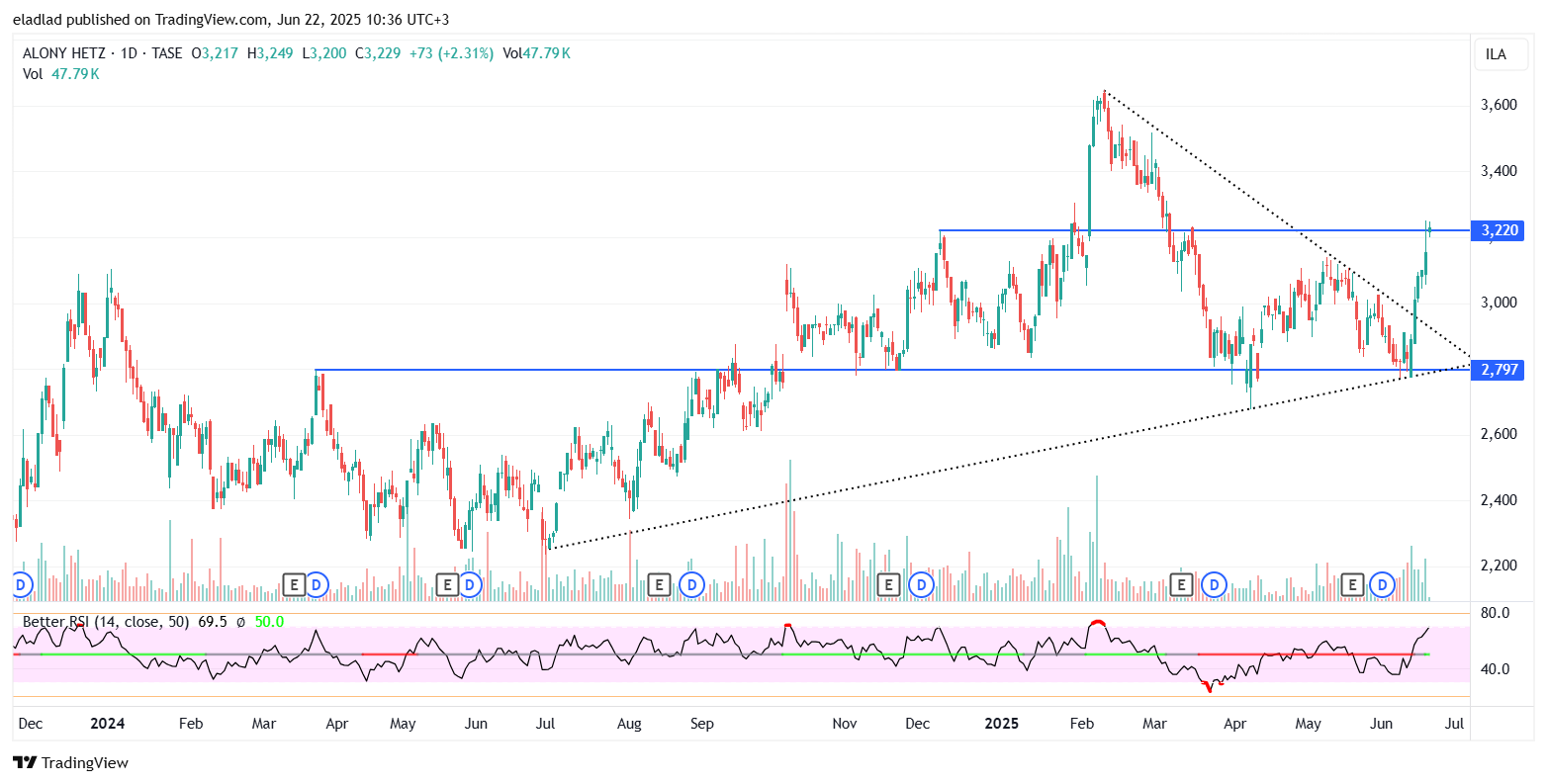This screenshot has height=784, width=1547.
Task: Click the eladlad published header text
Action: (x=229, y=19)
